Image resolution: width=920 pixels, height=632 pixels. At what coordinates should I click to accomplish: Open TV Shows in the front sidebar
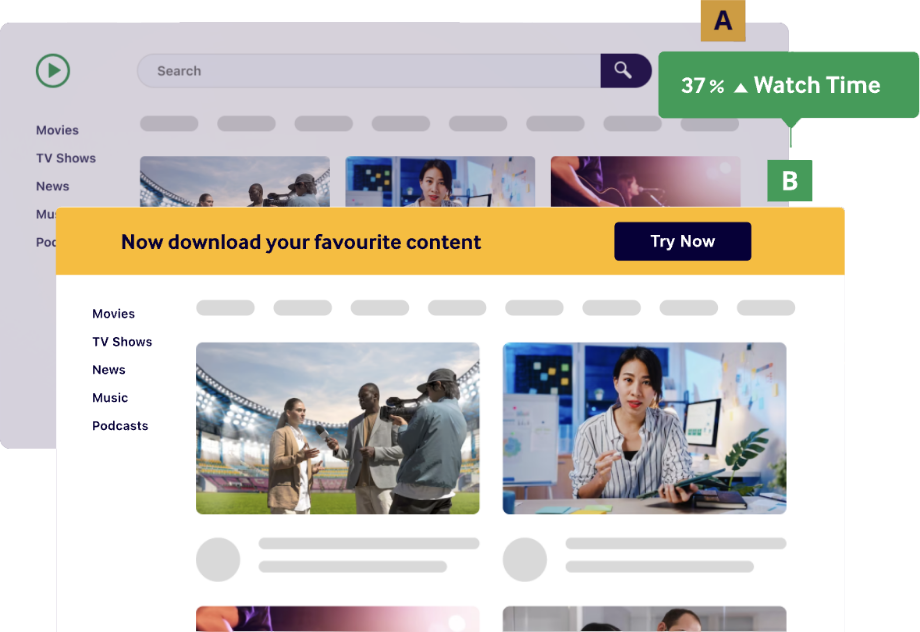pyautogui.click(x=122, y=342)
